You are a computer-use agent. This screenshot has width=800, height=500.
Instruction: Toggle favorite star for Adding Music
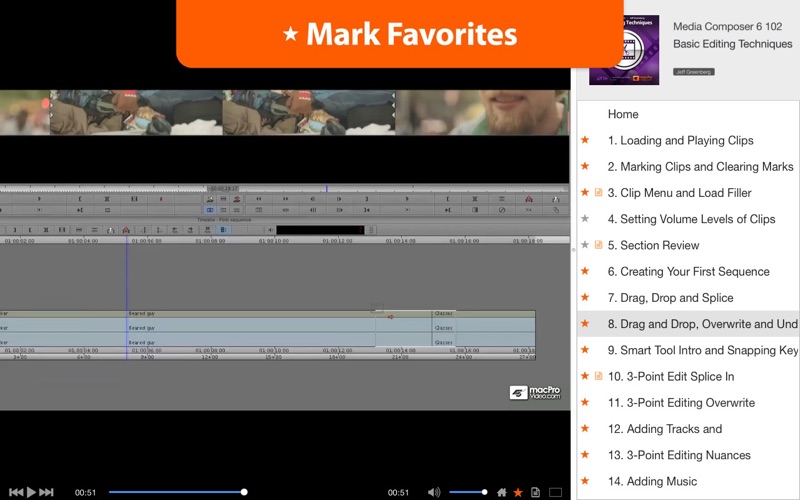pyautogui.click(x=585, y=481)
